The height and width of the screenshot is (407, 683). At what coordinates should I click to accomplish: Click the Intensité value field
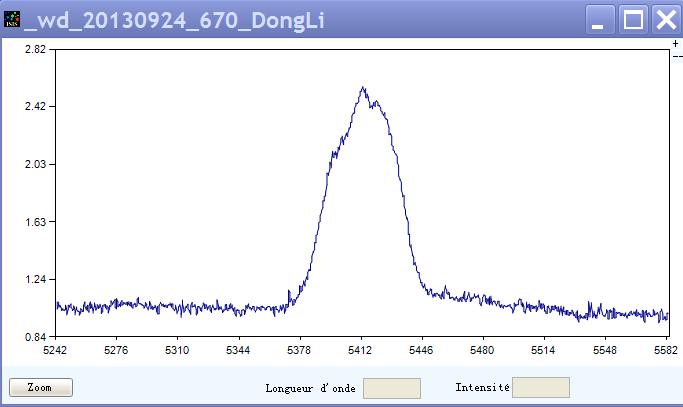[540, 388]
